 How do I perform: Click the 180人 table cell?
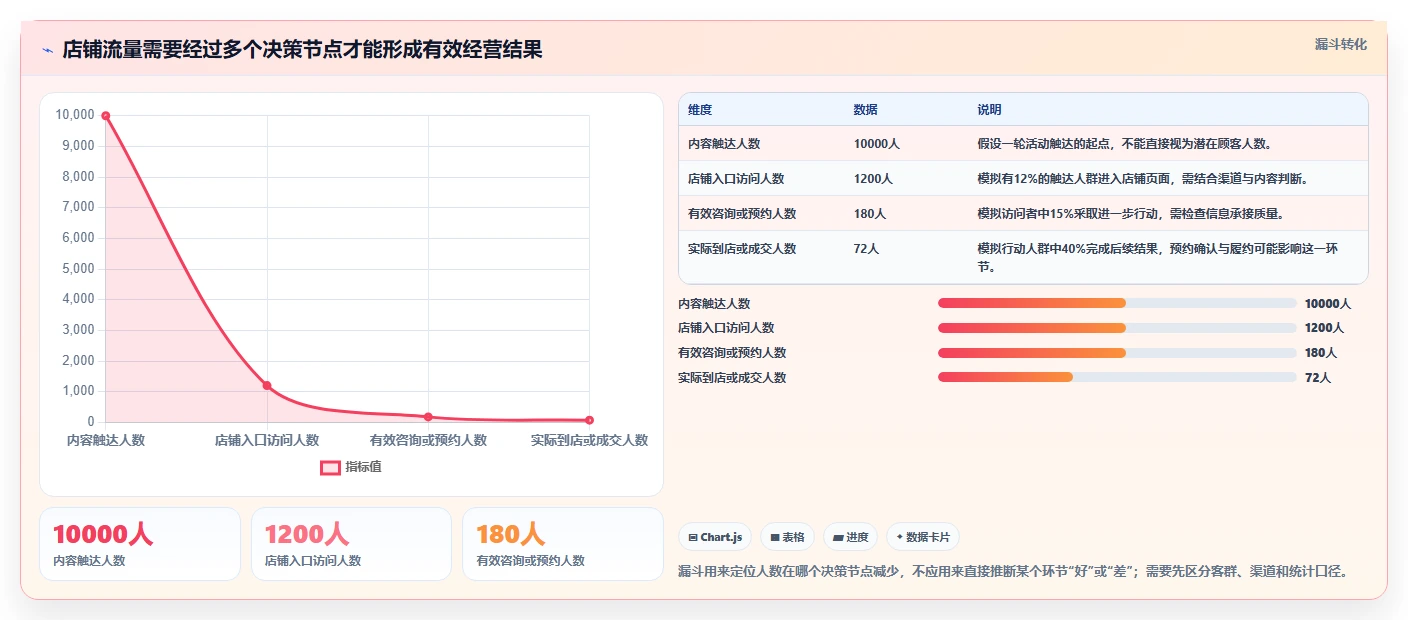pos(870,214)
